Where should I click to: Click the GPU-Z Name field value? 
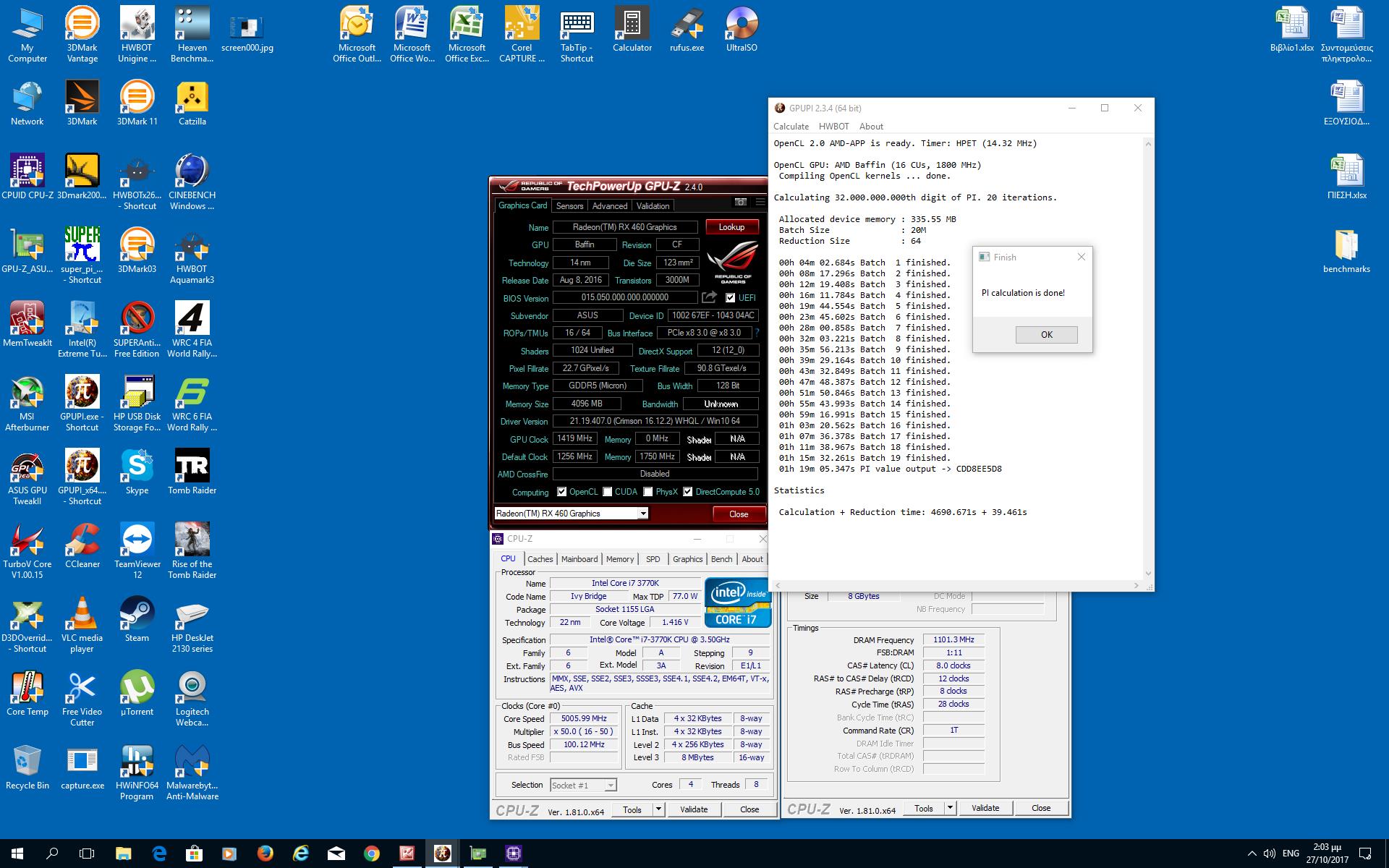click(625, 227)
